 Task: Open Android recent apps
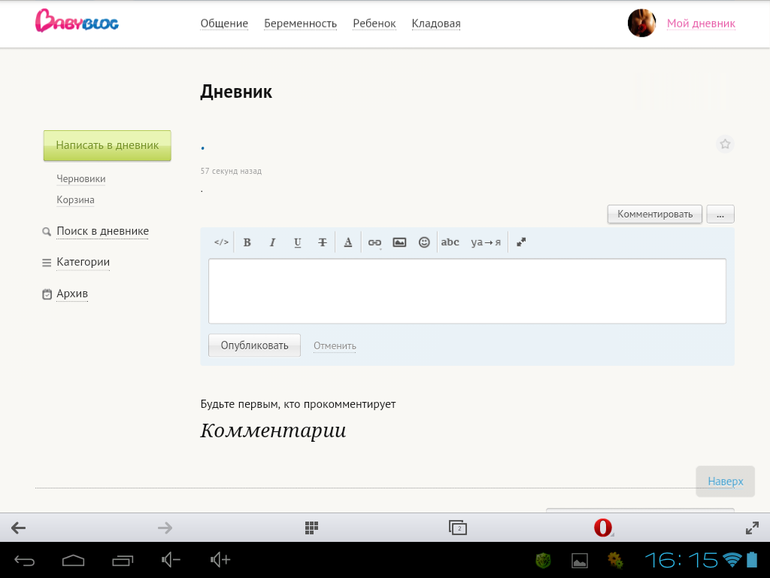pos(122,560)
